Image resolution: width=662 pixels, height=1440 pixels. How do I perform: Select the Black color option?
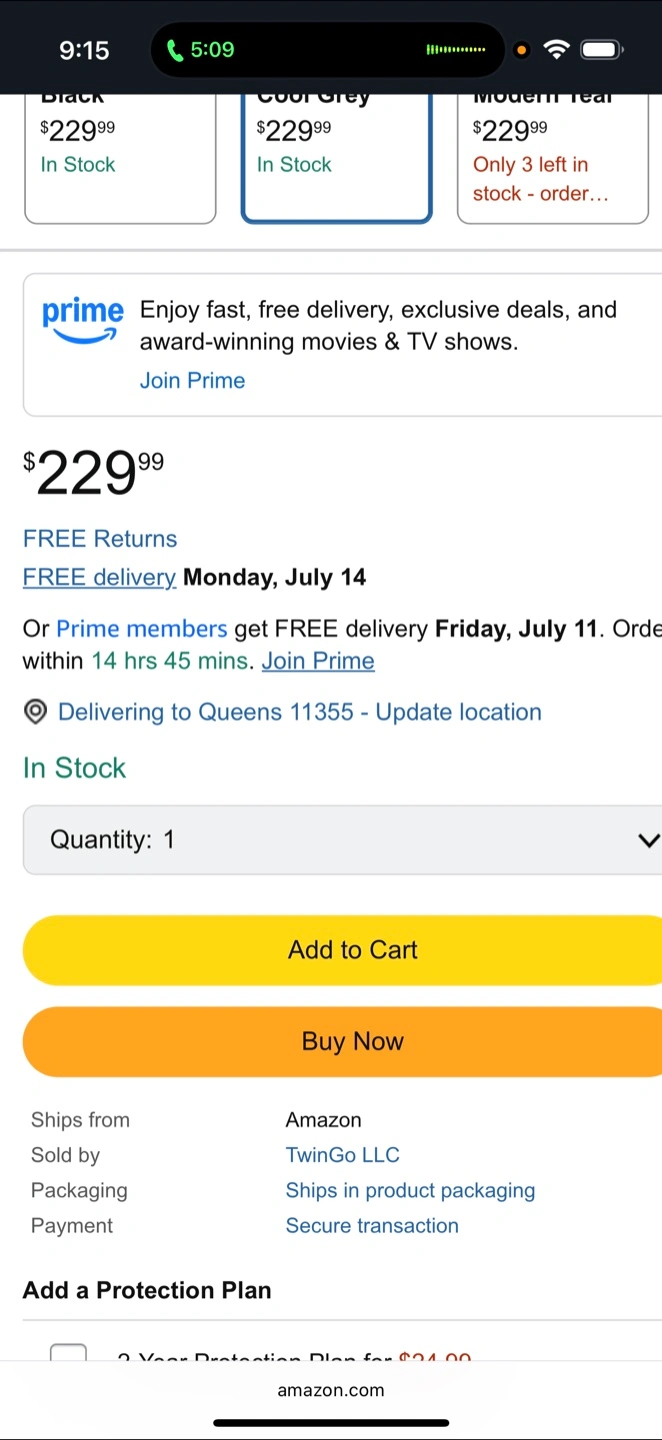click(x=120, y=155)
